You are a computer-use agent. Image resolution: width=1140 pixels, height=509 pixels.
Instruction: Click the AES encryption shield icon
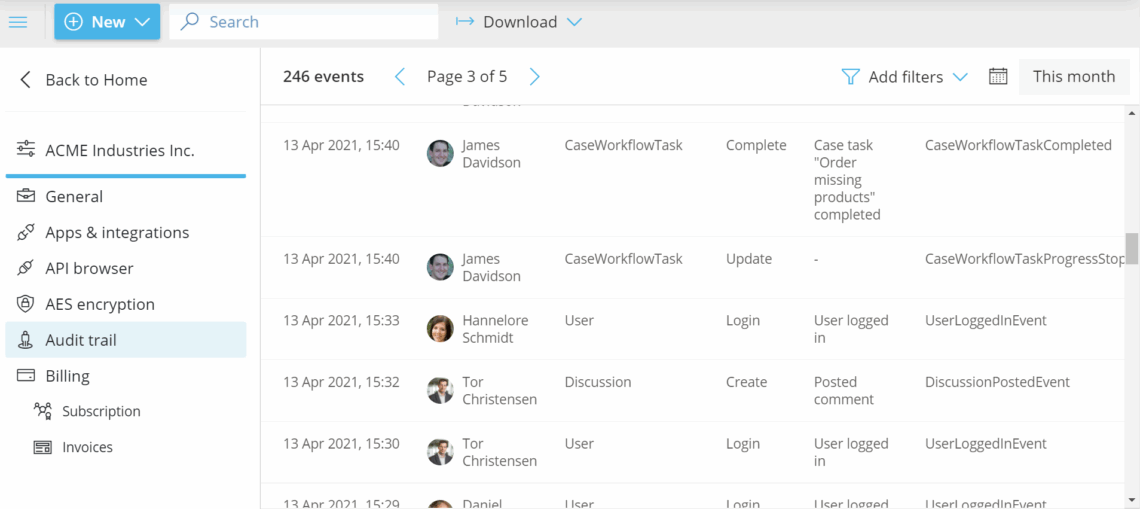[26, 304]
